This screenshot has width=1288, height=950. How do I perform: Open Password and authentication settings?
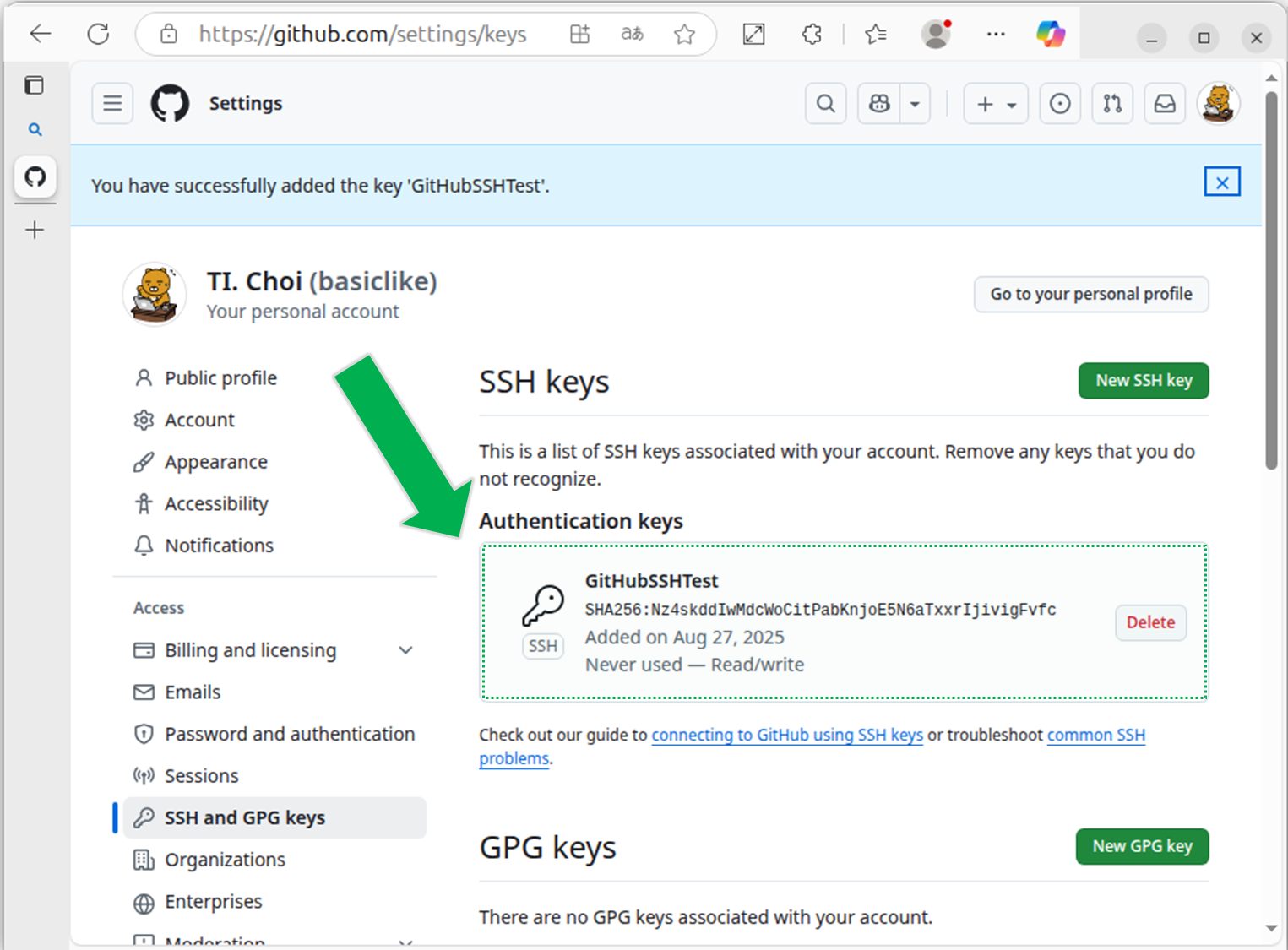click(x=274, y=734)
